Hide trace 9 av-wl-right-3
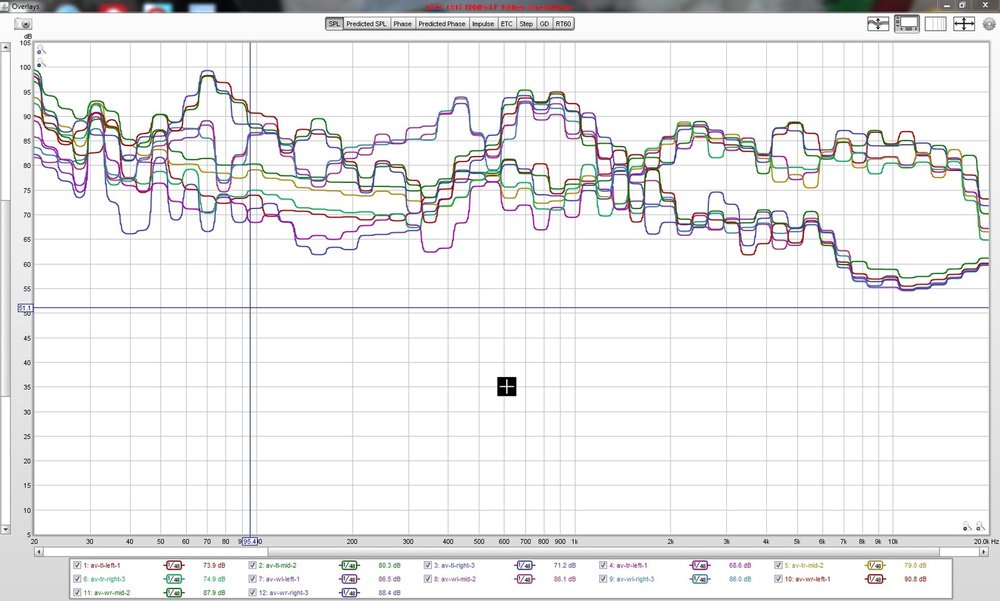The width and height of the screenshot is (1000, 601). point(603,579)
